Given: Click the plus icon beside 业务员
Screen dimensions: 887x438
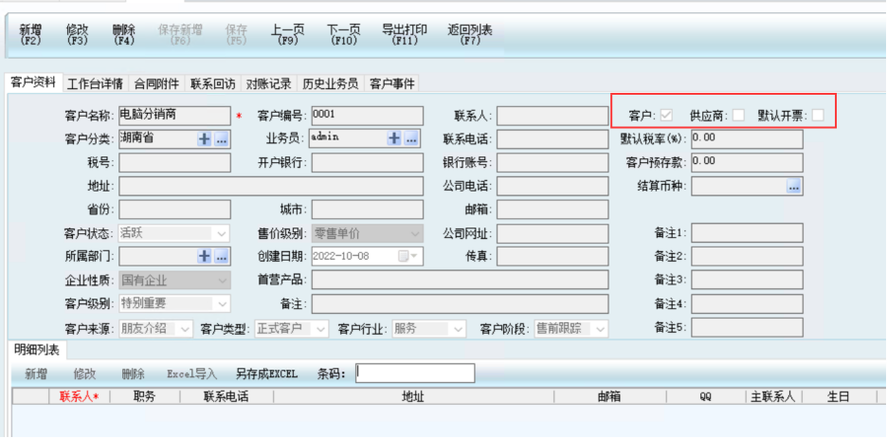Looking at the screenshot, I should [394, 139].
